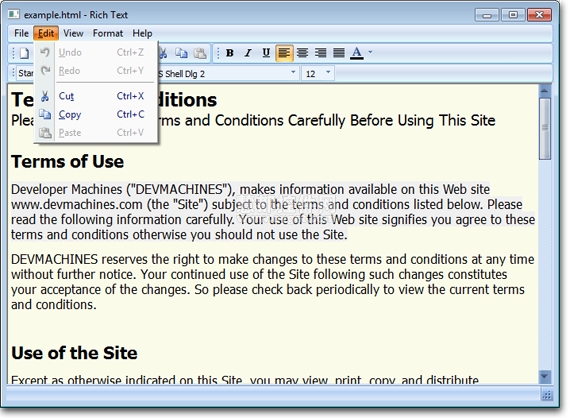This screenshot has width=570, height=418.
Task: Select Align Right paragraph button
Action: [x=321, y=53]
